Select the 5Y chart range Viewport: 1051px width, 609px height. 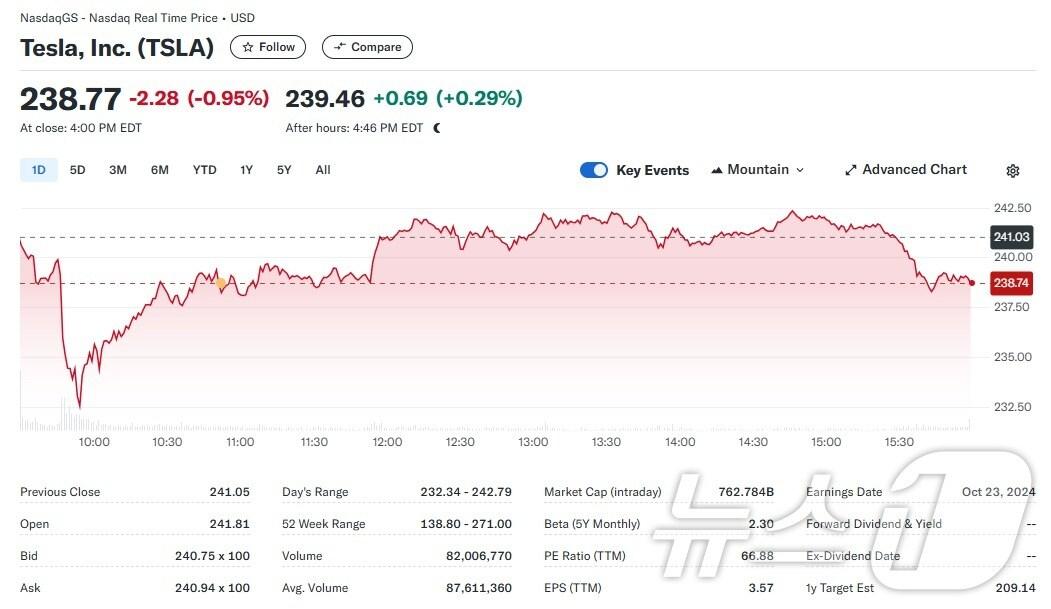pyautogui.click(x=284, y=170)
